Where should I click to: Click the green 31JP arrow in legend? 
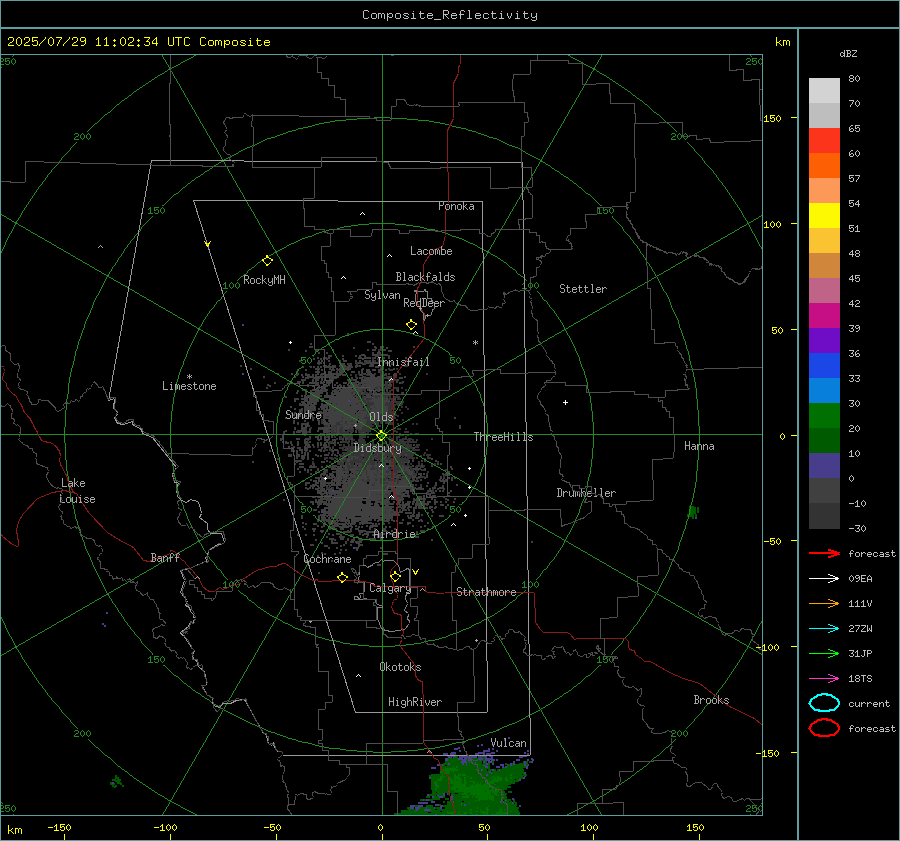824,653
